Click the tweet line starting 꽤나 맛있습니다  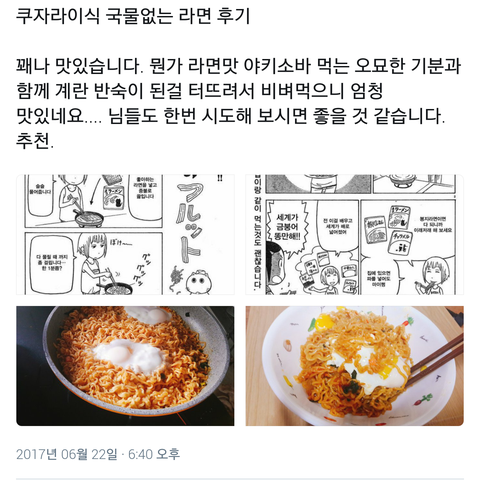coord(238,66)
